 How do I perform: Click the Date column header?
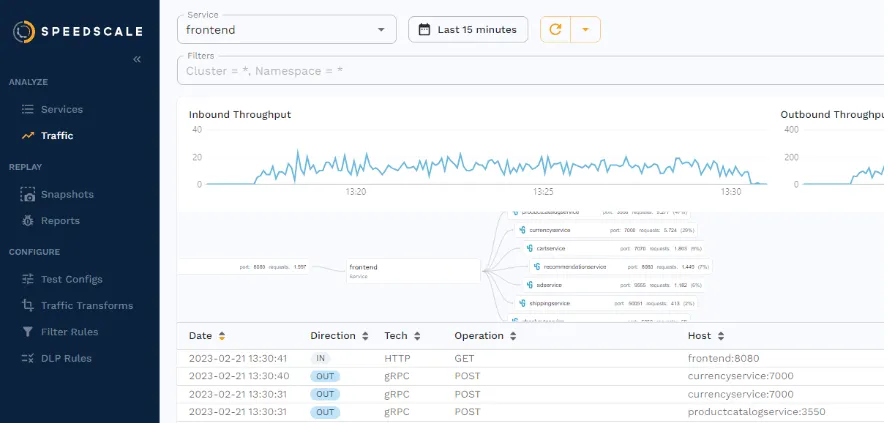(x=200, y=336)
